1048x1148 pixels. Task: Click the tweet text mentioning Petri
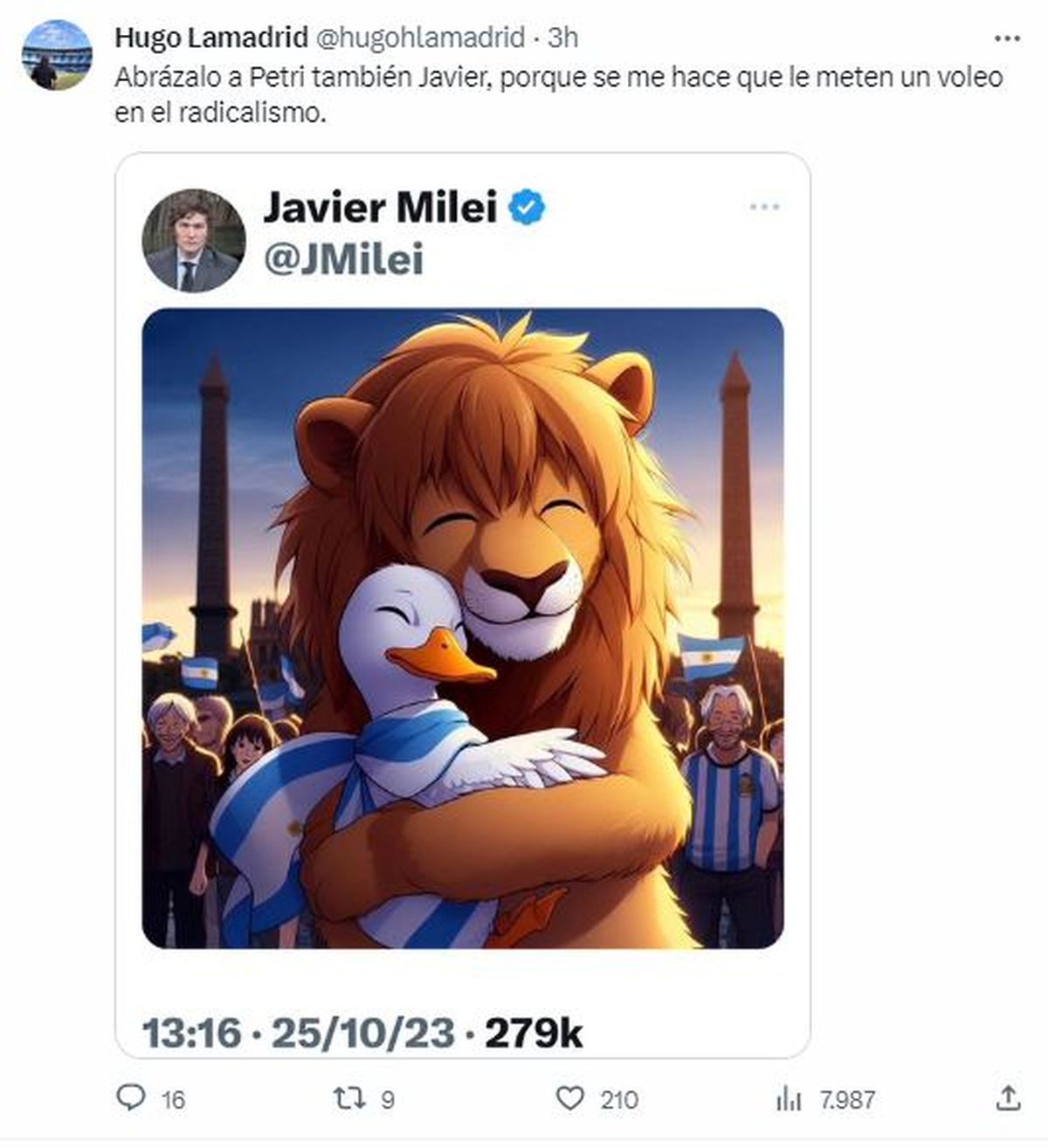pyautogui.click(x=558, y=94)
